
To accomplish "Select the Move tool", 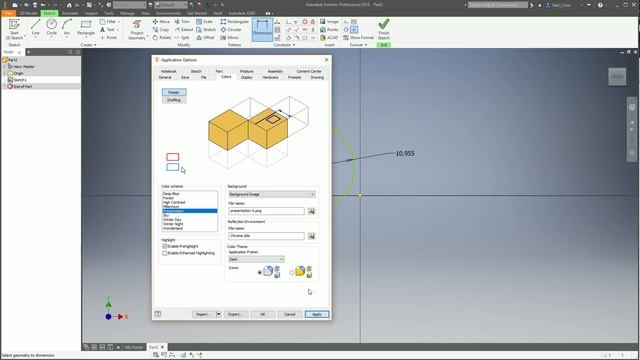I will click(x=161, y=22).
